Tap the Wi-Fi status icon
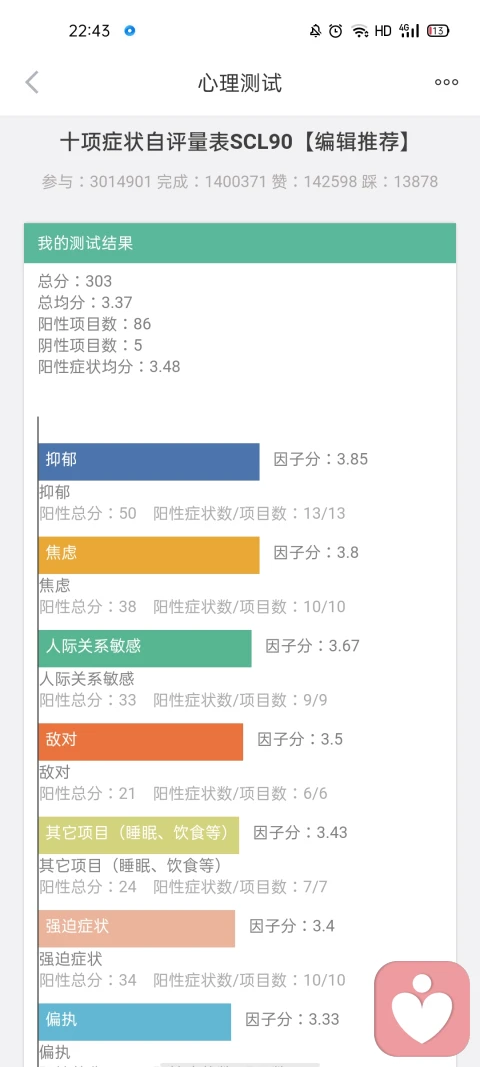The width and height of the screenshot is (480, 1067). click(359, 31)
